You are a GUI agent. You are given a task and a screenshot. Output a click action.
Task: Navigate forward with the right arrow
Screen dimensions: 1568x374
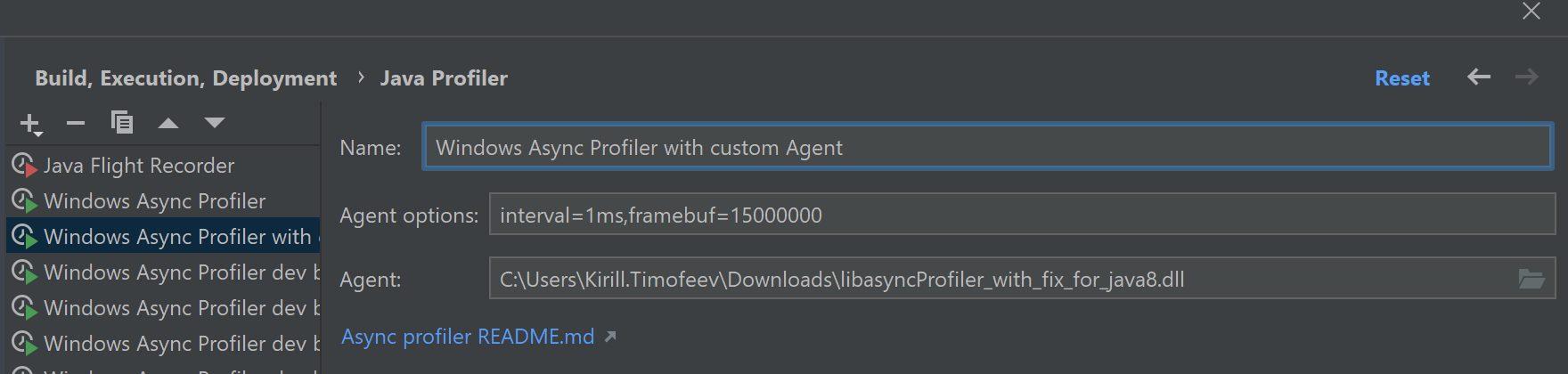pyautogui.click(x=1527, y=77)
